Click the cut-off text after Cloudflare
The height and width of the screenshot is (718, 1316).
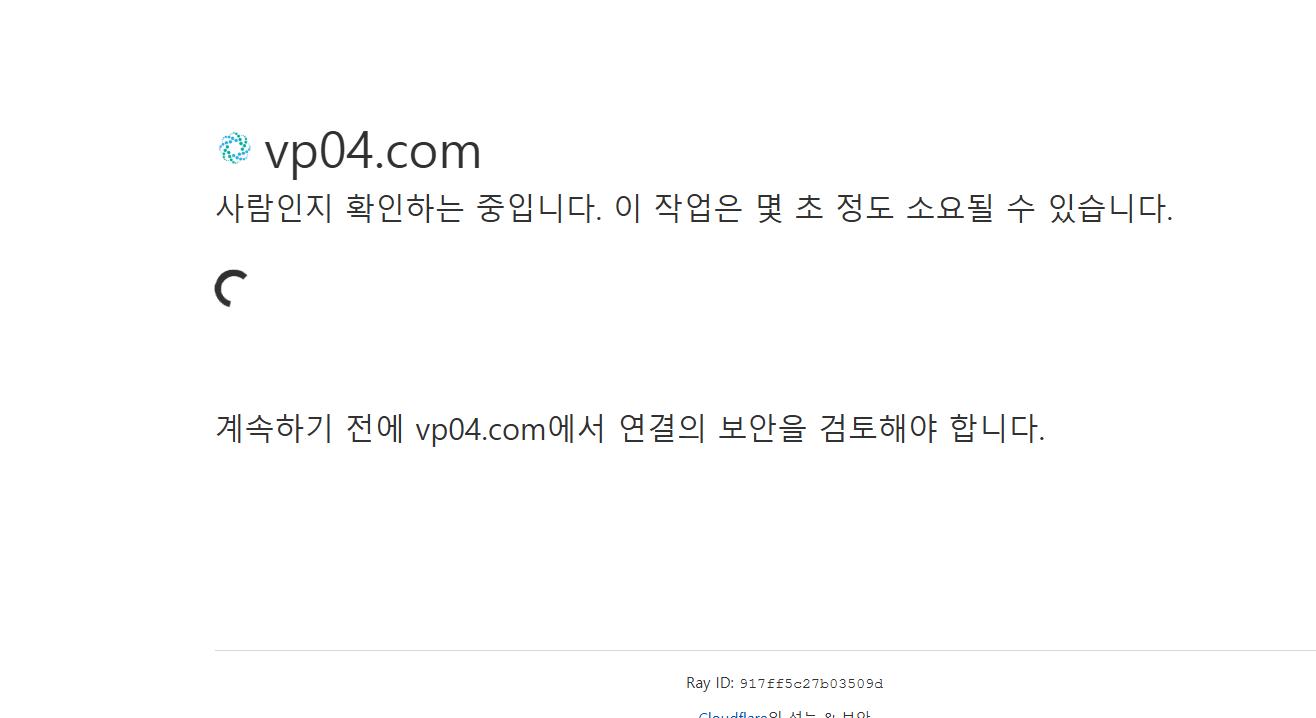click(x=819, y=714)
